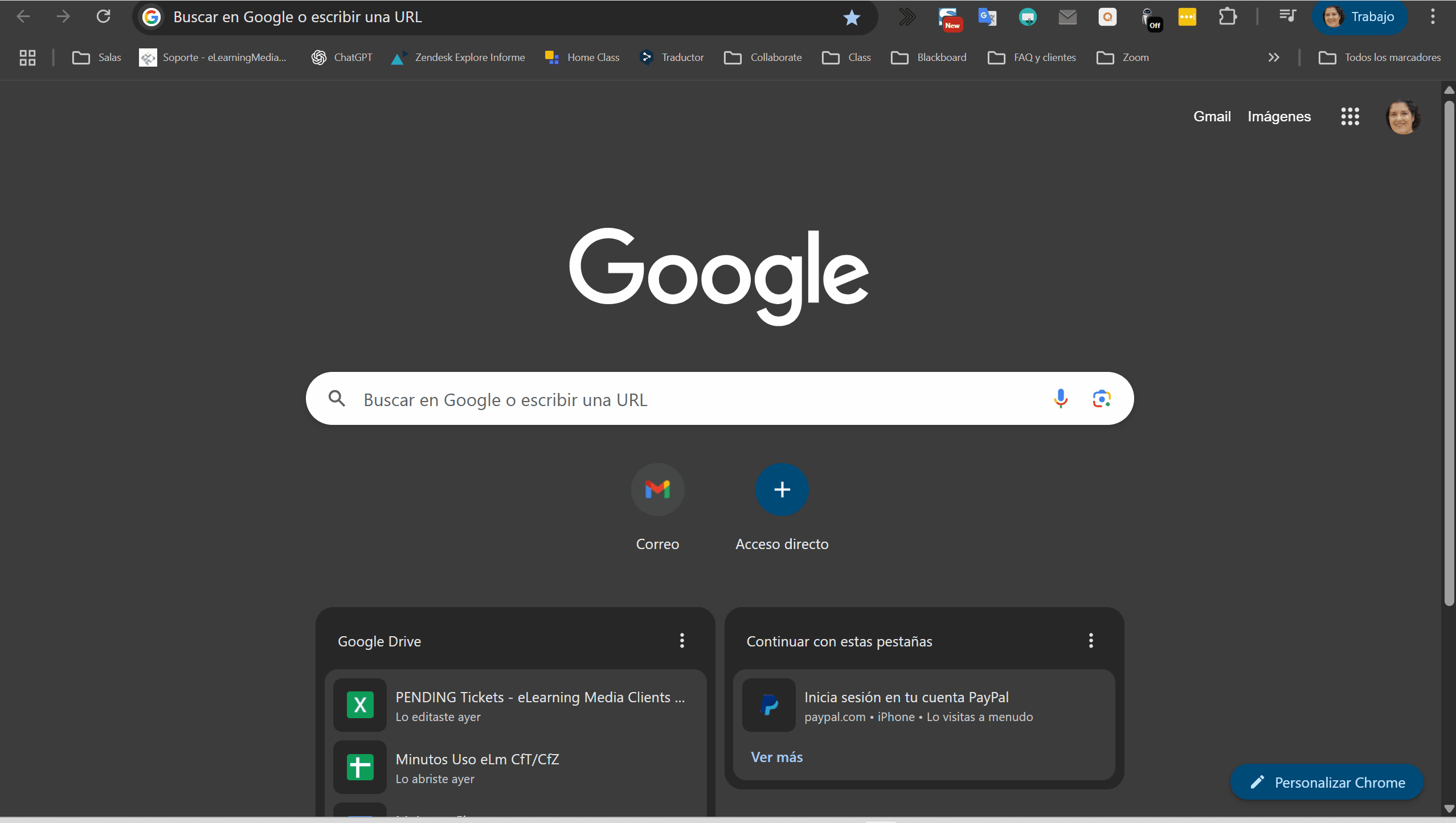Open the Extensions puzzle piece icon
The height and width of the screenshot is (823, 1456).
tap(1228, 17)
